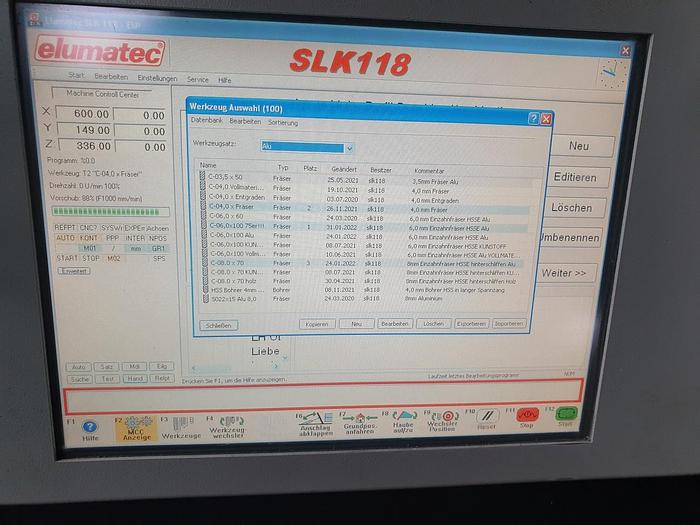700x525 pixels.
Task: Click the Weiter >> button
Action: click(x=565, y=273)
